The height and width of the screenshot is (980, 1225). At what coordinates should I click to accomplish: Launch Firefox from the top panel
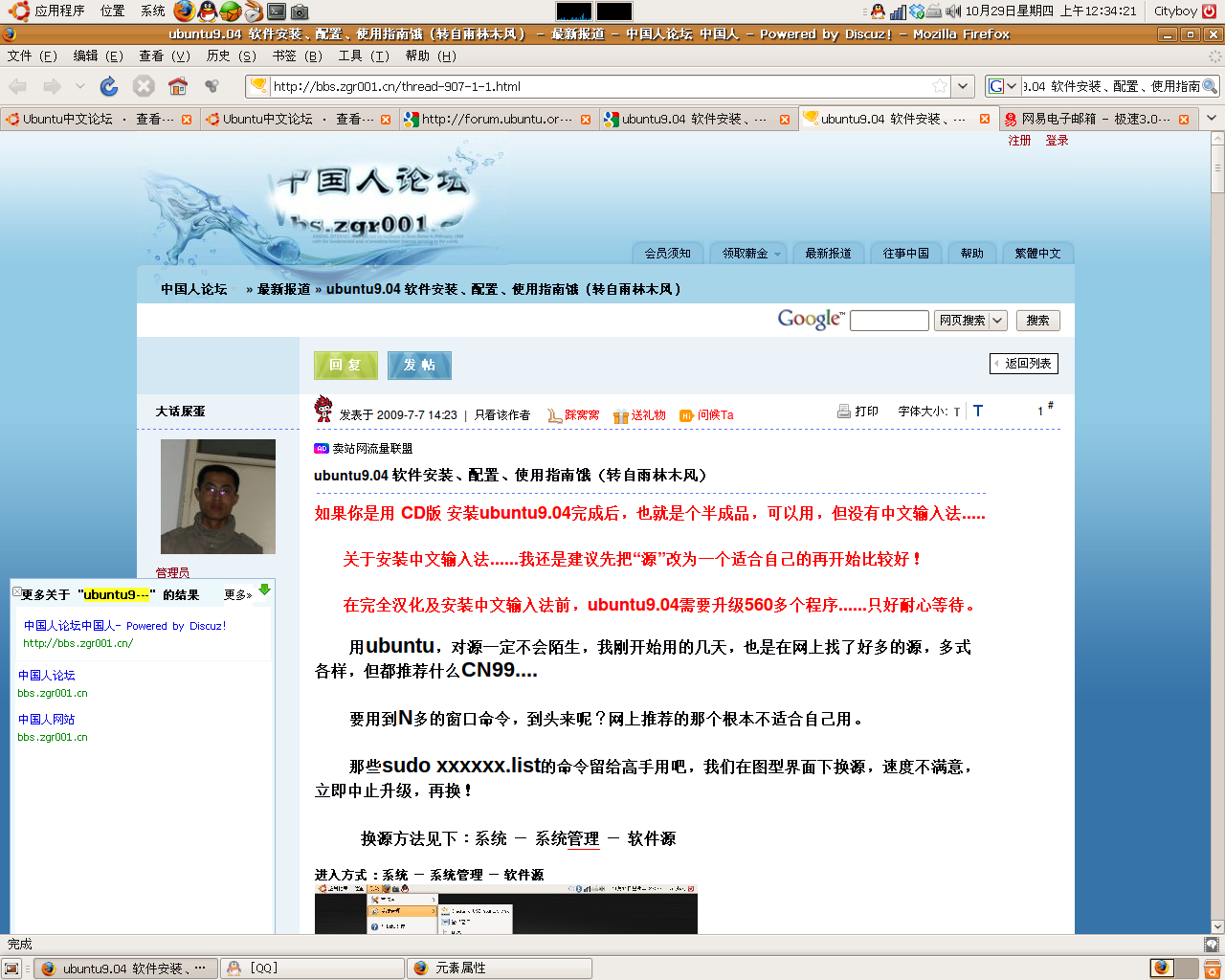tap(185, 11)
